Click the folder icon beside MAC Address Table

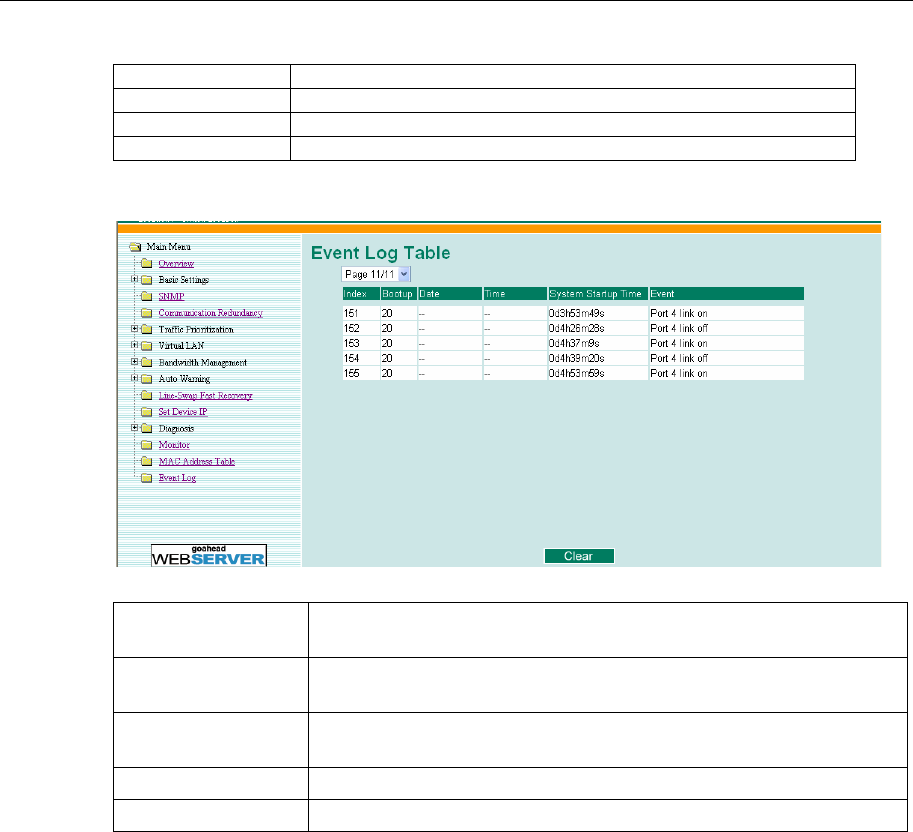tap(147, 462)
